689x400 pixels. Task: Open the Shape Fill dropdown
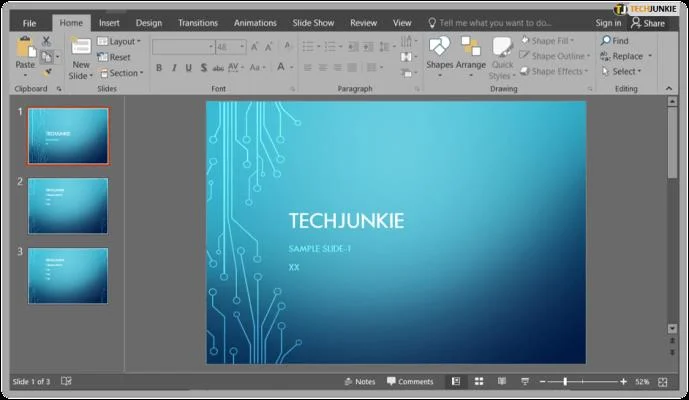pyautogui.click(x=548, y=41)
